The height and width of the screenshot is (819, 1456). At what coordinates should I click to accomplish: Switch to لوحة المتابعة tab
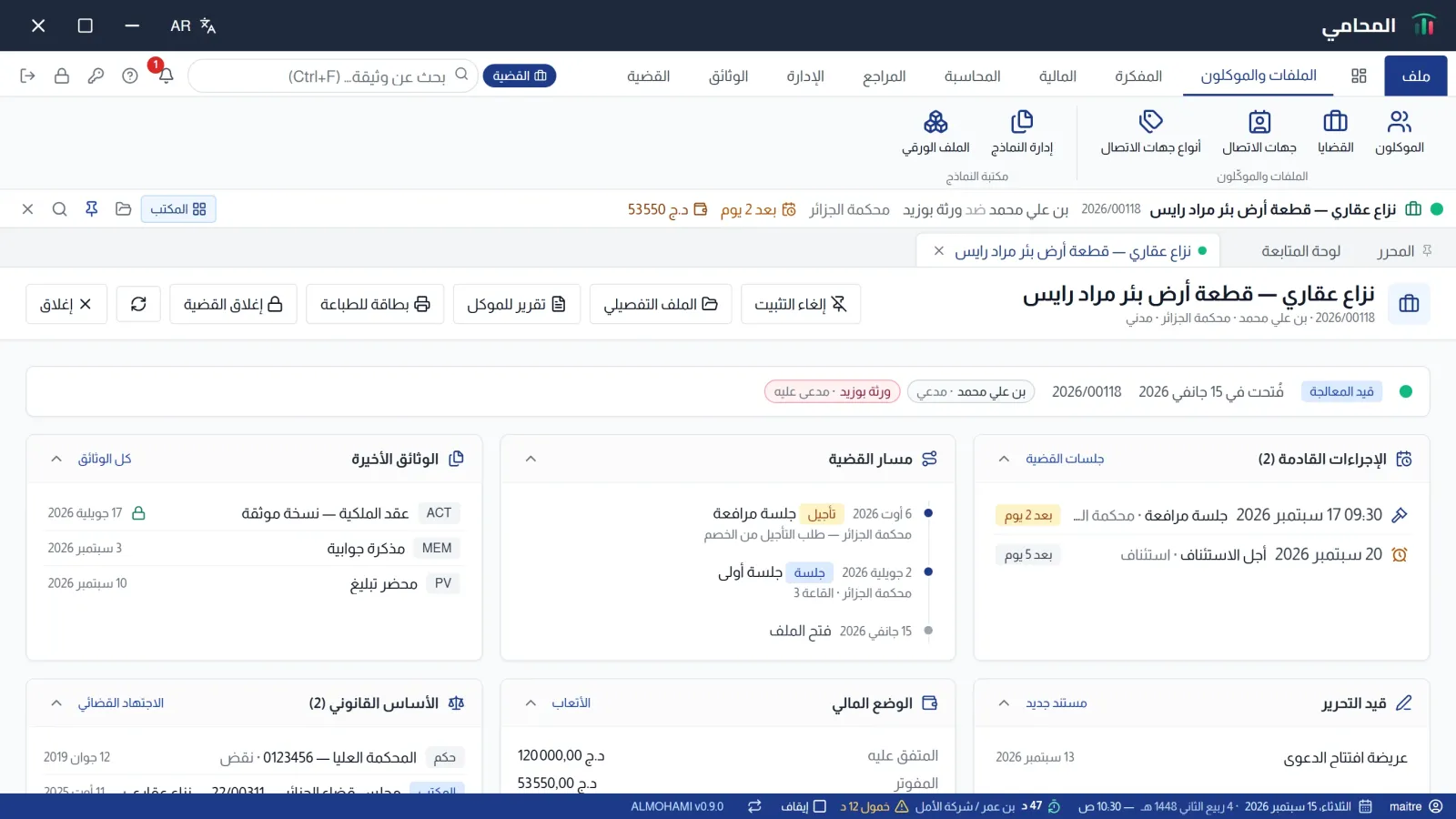coord(1300,251)
